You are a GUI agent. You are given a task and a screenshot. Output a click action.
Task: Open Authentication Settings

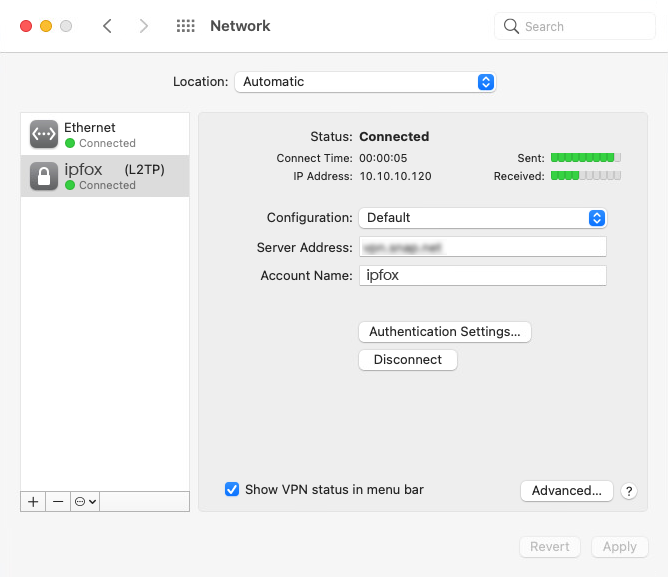[x=445, y=332]
